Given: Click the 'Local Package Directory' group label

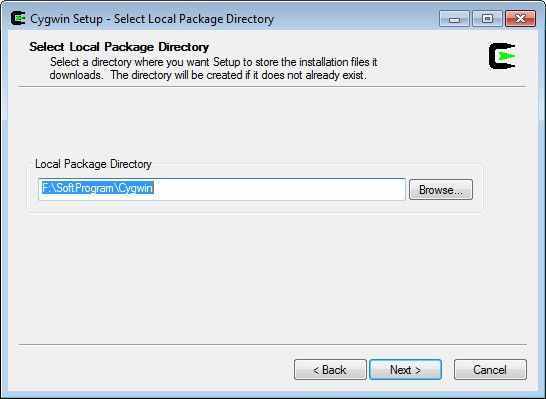Looking at the screenshot, I should 93,164.
